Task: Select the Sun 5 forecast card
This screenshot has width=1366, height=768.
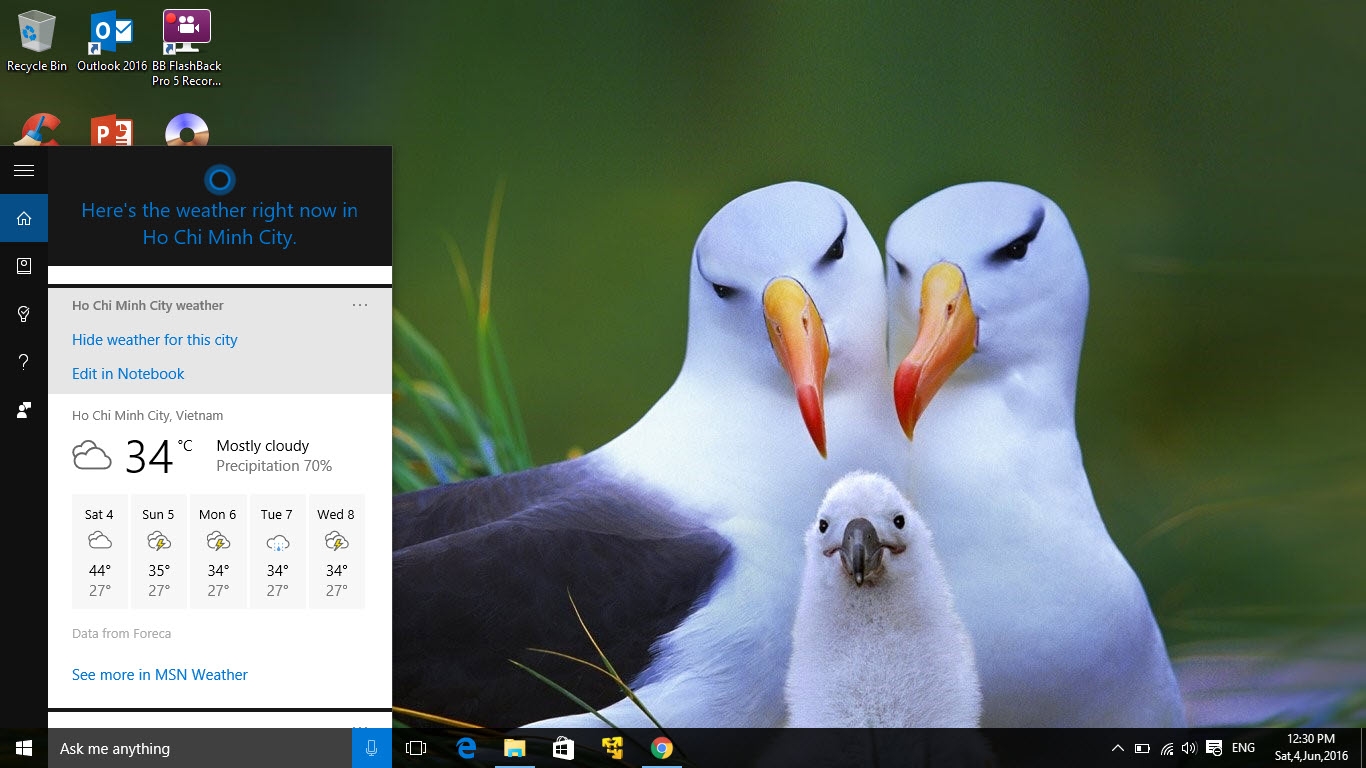Action: pos(158,551)
